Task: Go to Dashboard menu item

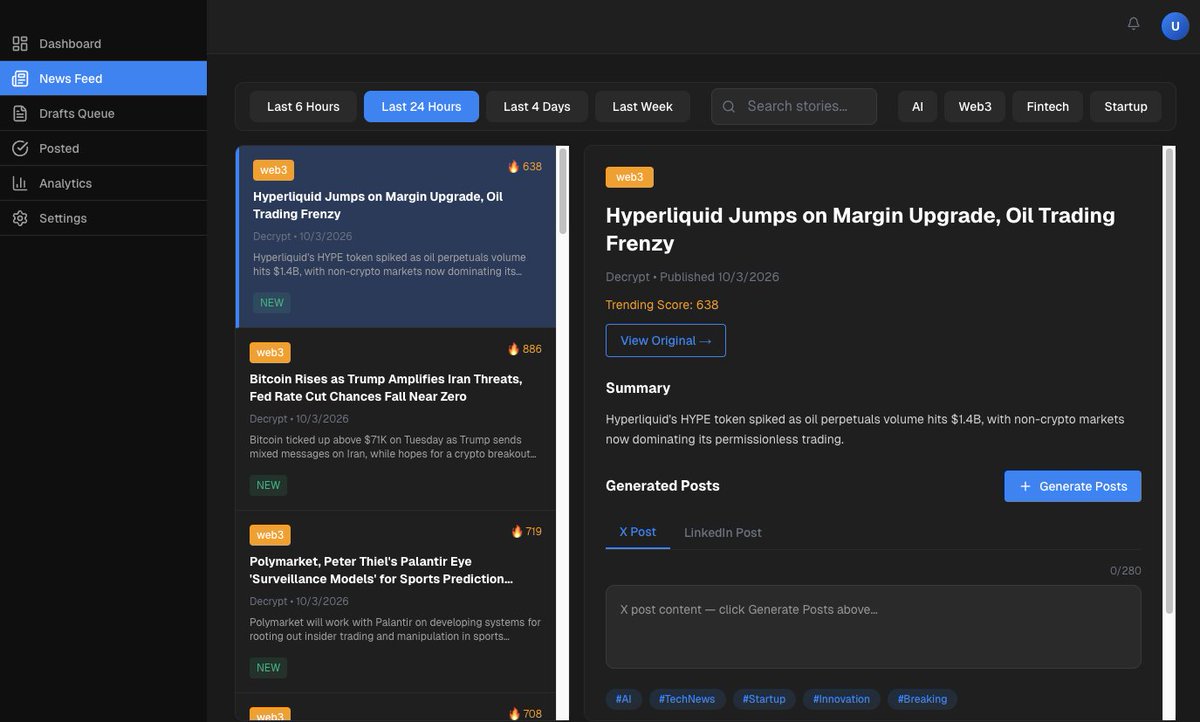Action: (x=103, y=44)
